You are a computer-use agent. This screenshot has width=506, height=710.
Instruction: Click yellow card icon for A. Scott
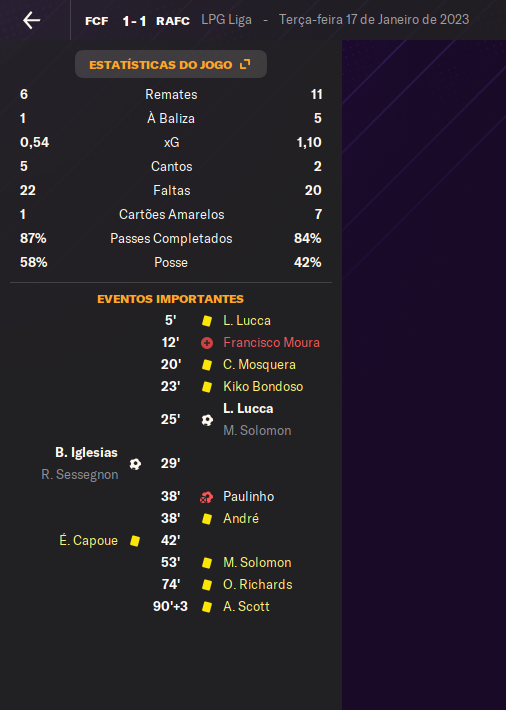click(x=207, y=607)
